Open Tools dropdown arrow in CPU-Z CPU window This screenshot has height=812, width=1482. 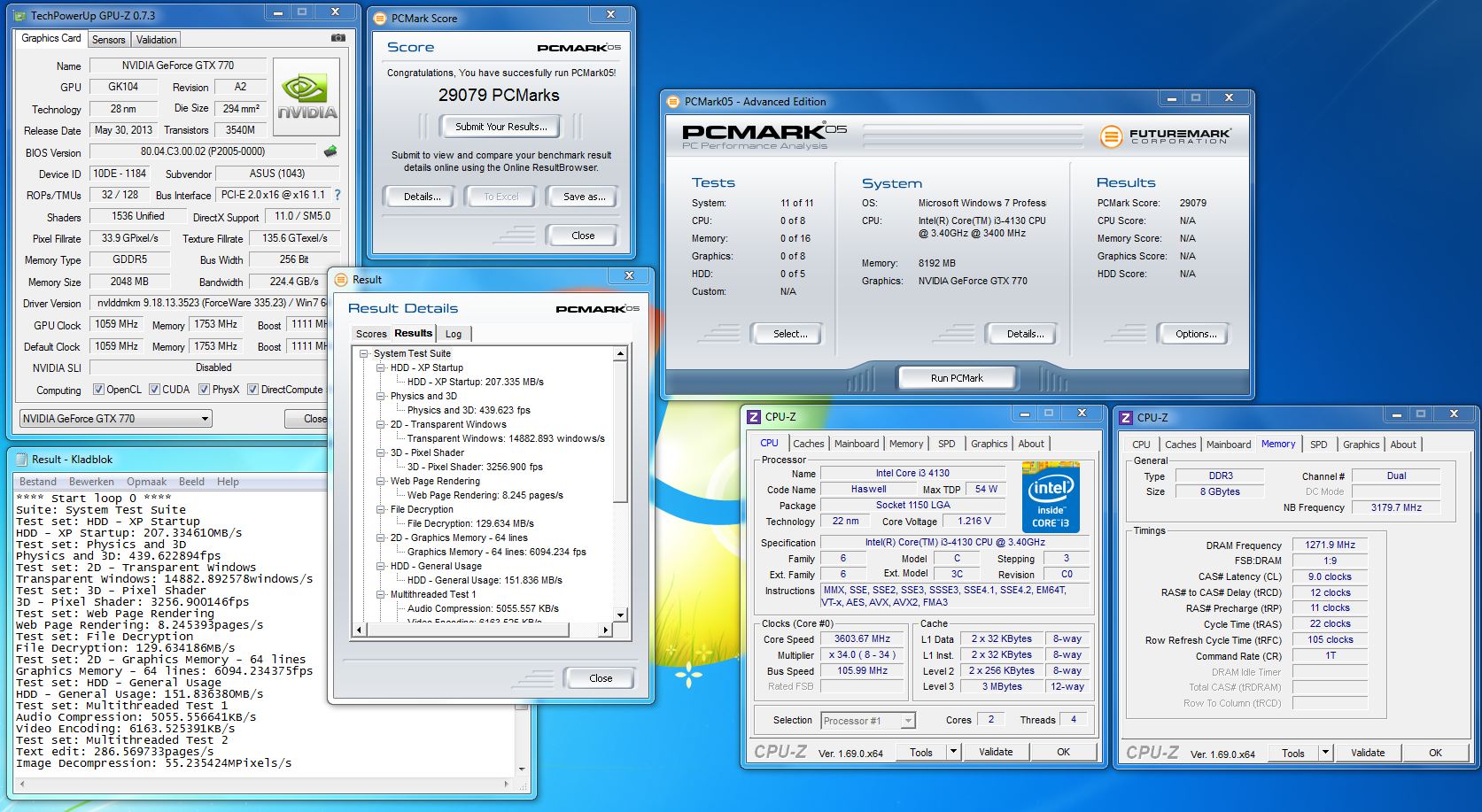953,752
